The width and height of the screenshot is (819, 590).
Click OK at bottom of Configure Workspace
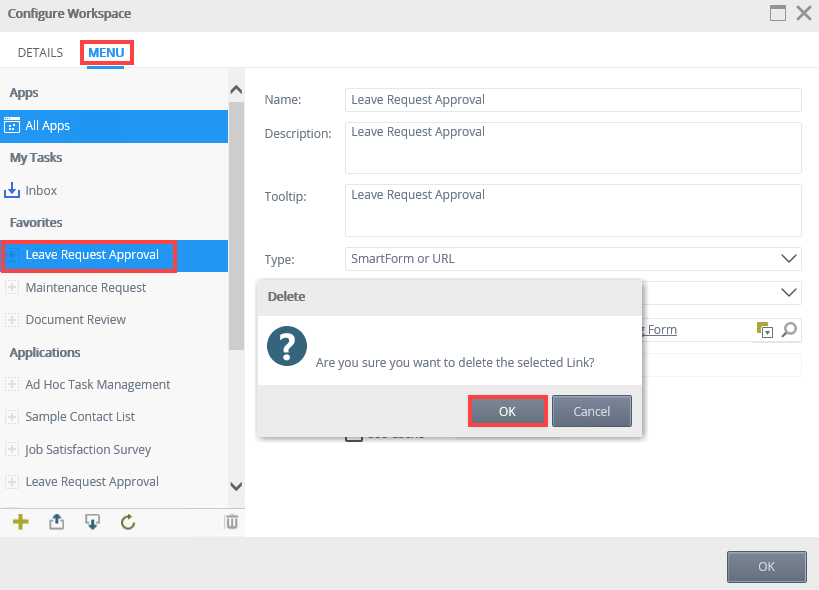(x=767, y=567)
